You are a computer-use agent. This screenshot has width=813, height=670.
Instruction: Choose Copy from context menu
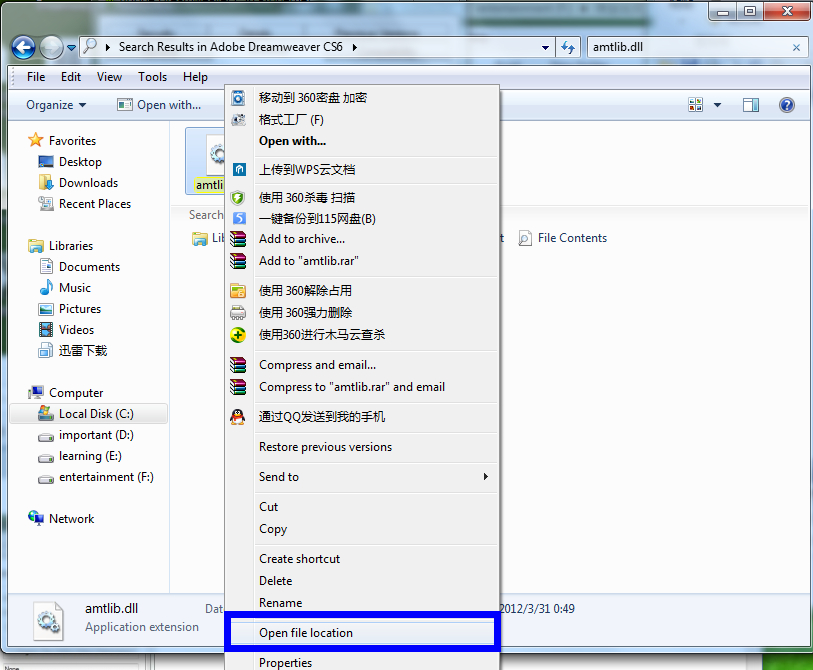(363, 529)
